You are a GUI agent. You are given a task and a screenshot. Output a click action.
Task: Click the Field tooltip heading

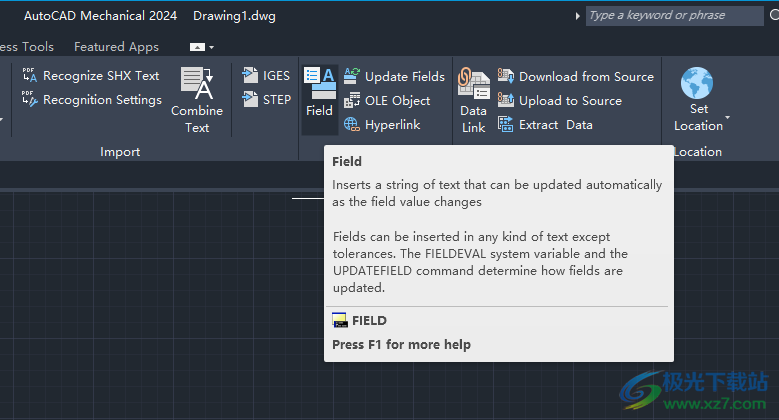347,162
